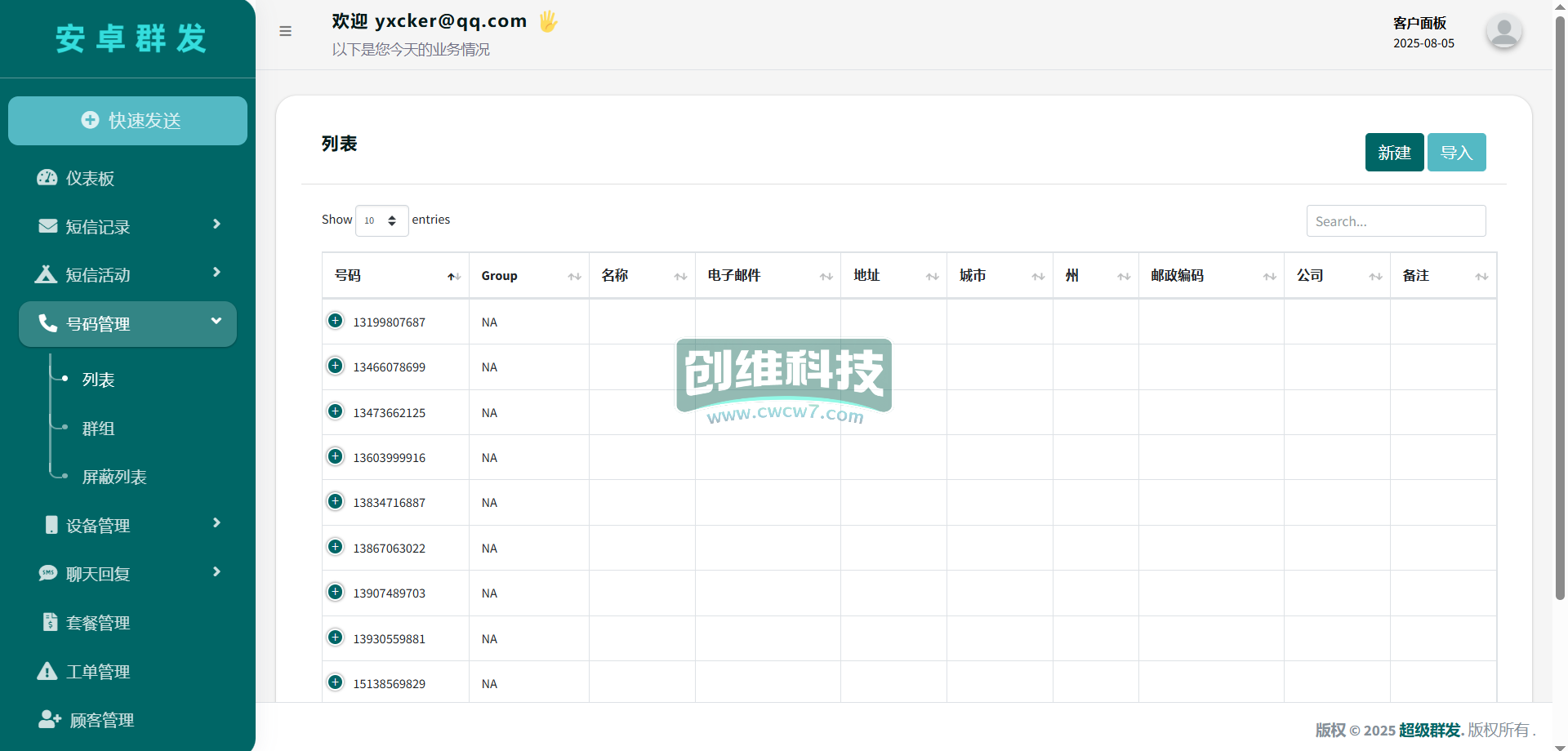
Task: Expand 短信活动 submenu chevron
Action: [x=216, y=272]
